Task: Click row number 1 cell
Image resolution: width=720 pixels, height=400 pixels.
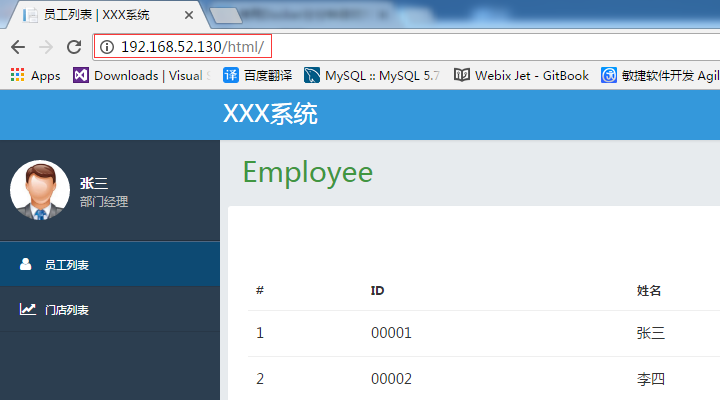Action: (260, 333)
